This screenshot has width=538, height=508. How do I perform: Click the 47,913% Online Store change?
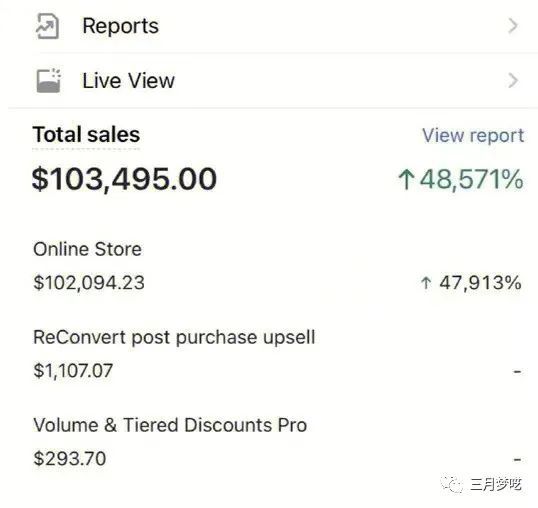pyautogui.click(x=480, y=283)
